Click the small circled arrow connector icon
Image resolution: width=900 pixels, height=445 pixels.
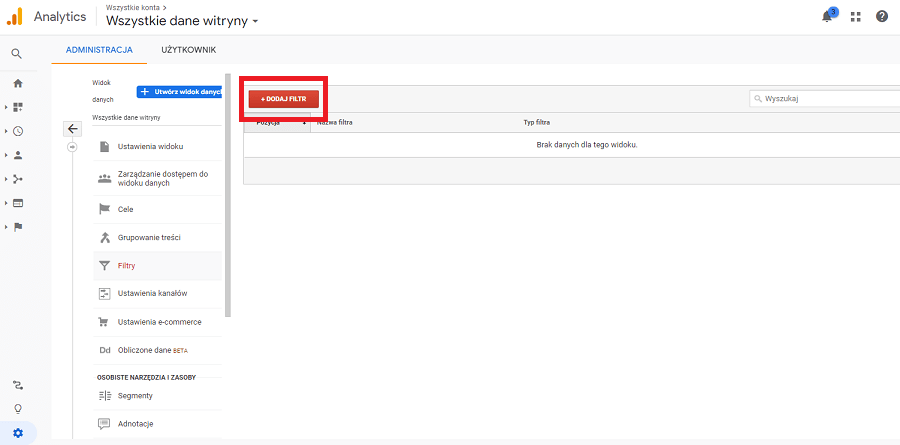pos(72,148)
